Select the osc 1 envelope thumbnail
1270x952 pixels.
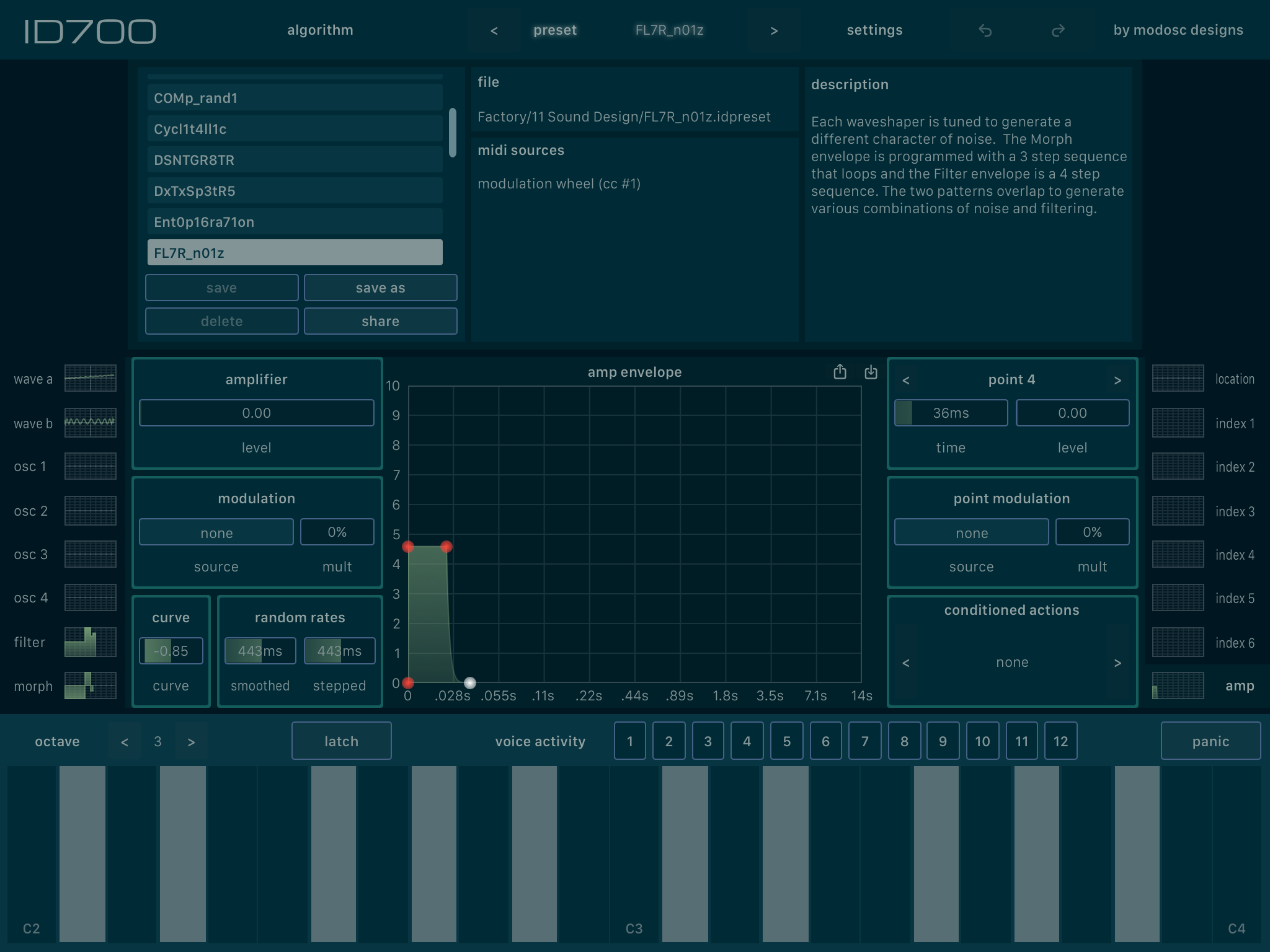click(x=91, y=466)
